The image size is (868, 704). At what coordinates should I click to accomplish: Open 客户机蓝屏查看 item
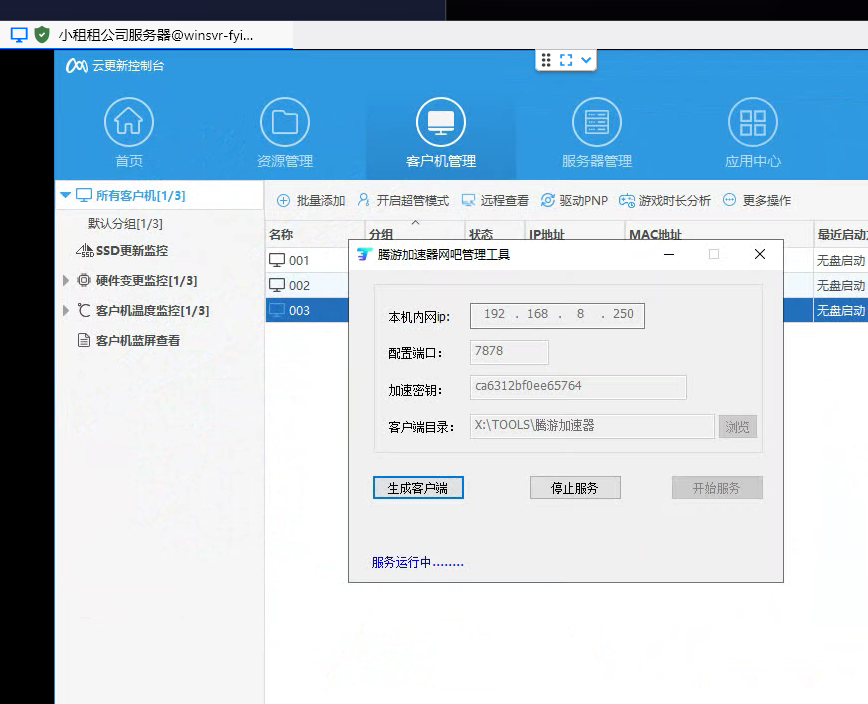[x=137, y=340]
